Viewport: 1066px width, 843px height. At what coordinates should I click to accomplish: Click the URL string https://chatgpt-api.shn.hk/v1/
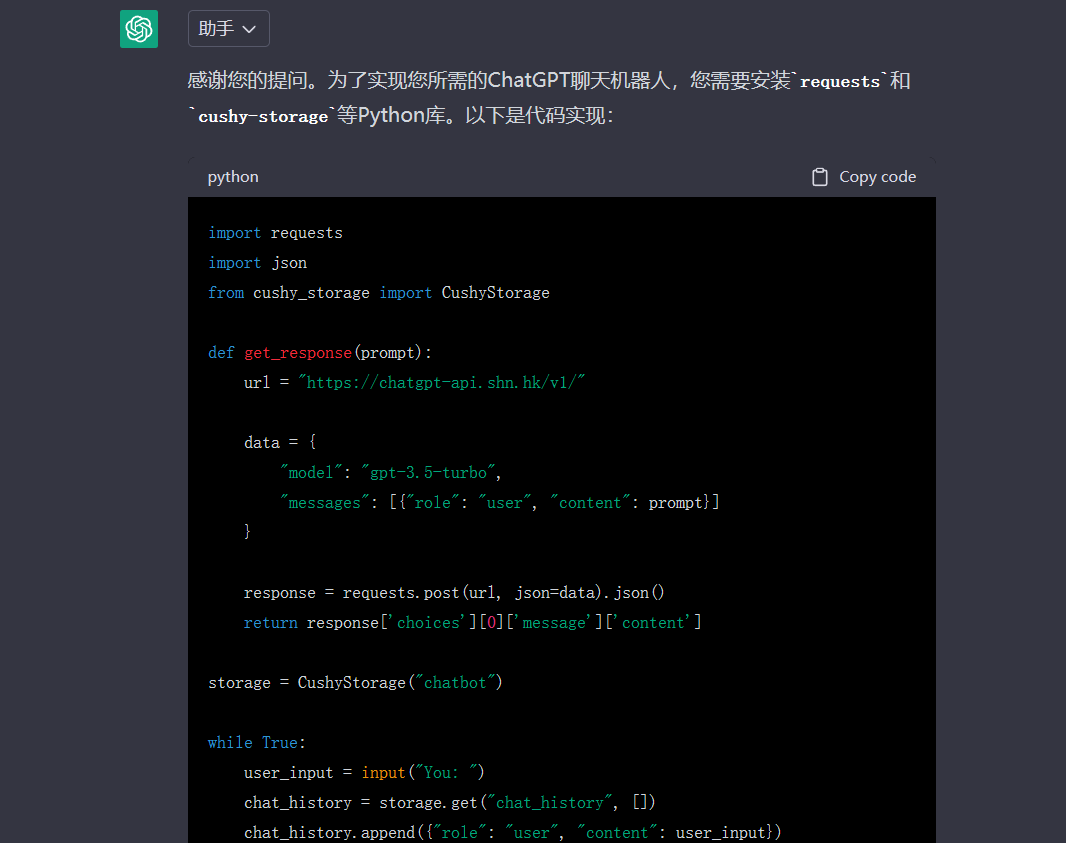tap(442, 383)
